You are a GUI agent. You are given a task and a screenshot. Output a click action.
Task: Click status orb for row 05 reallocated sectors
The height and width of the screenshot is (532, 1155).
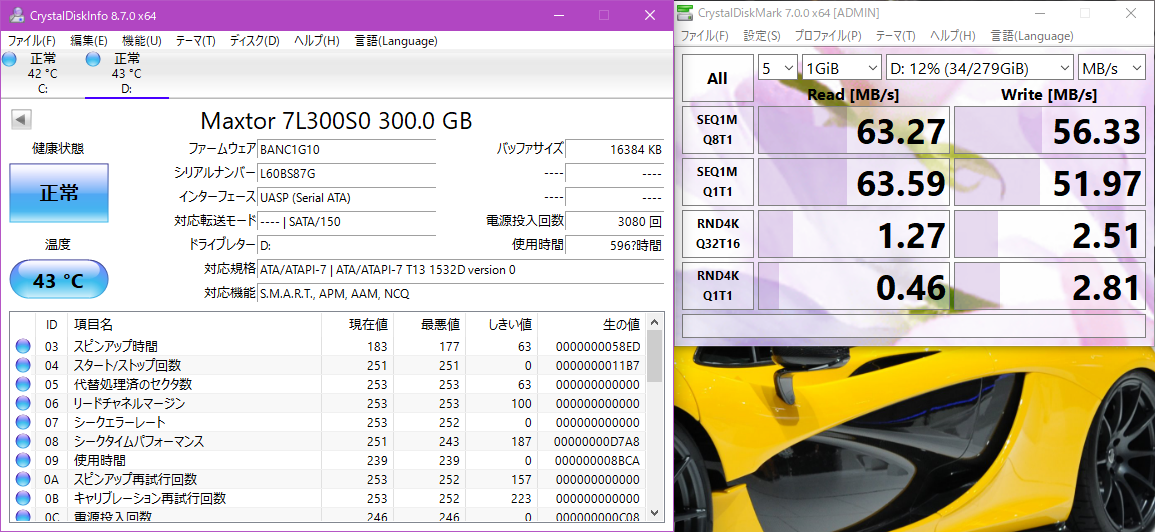(x=23, y=384)
